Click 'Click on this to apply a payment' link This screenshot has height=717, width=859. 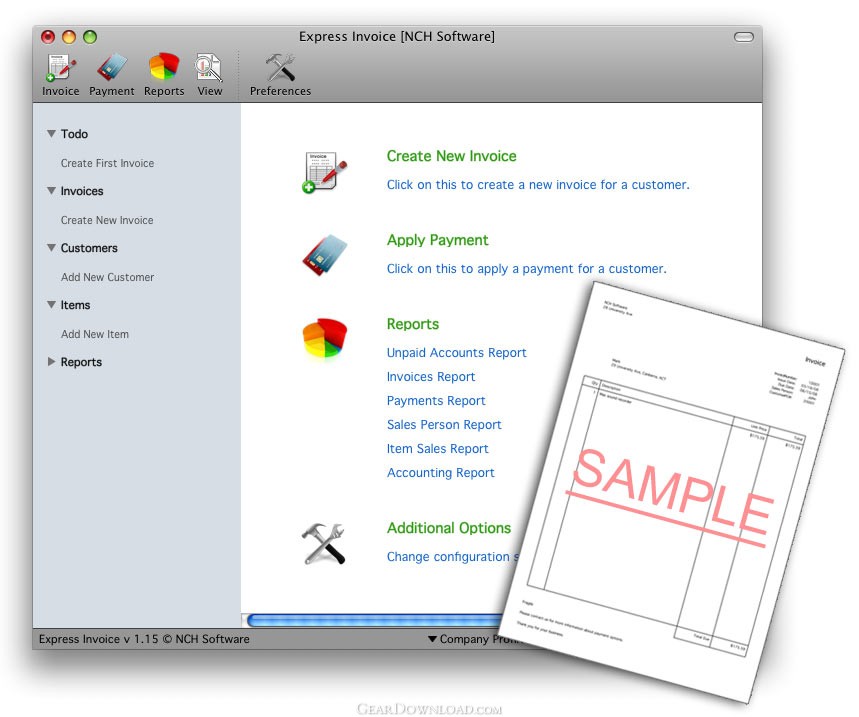click(x=526, y=268)
